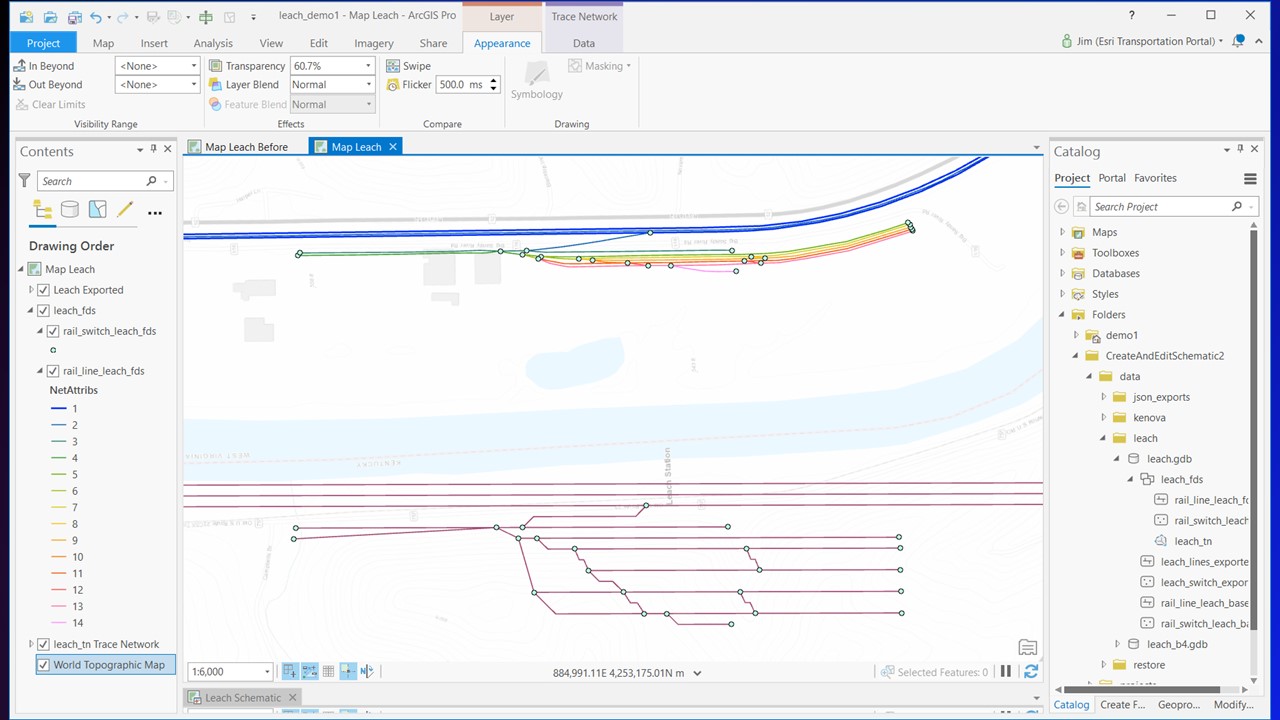1280x720 pixels.
Task: Click the Flicker milliseconds stepper up arrow
Action: [x=493, y=80]
